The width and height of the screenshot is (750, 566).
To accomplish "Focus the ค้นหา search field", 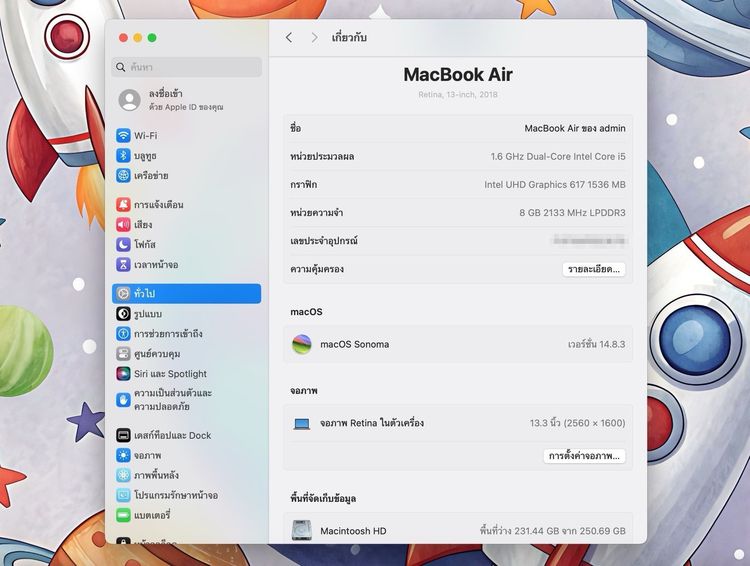I will (x=187, y=67).
